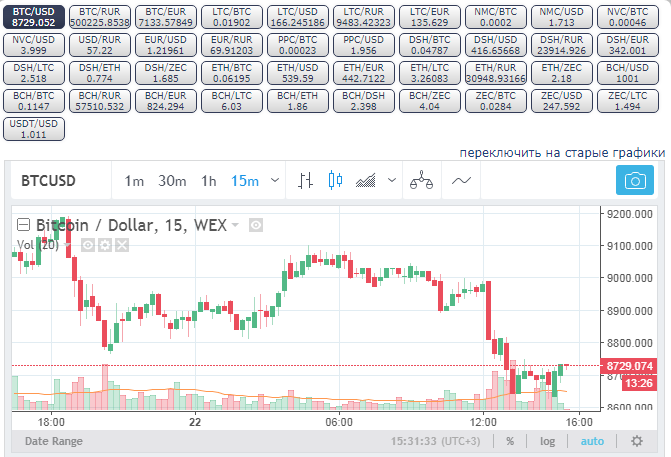The height and width of the screenshot is (457, 671).
Task: Collapse the Bitcoin / Dollar legend box
Action: click(24, 225)
